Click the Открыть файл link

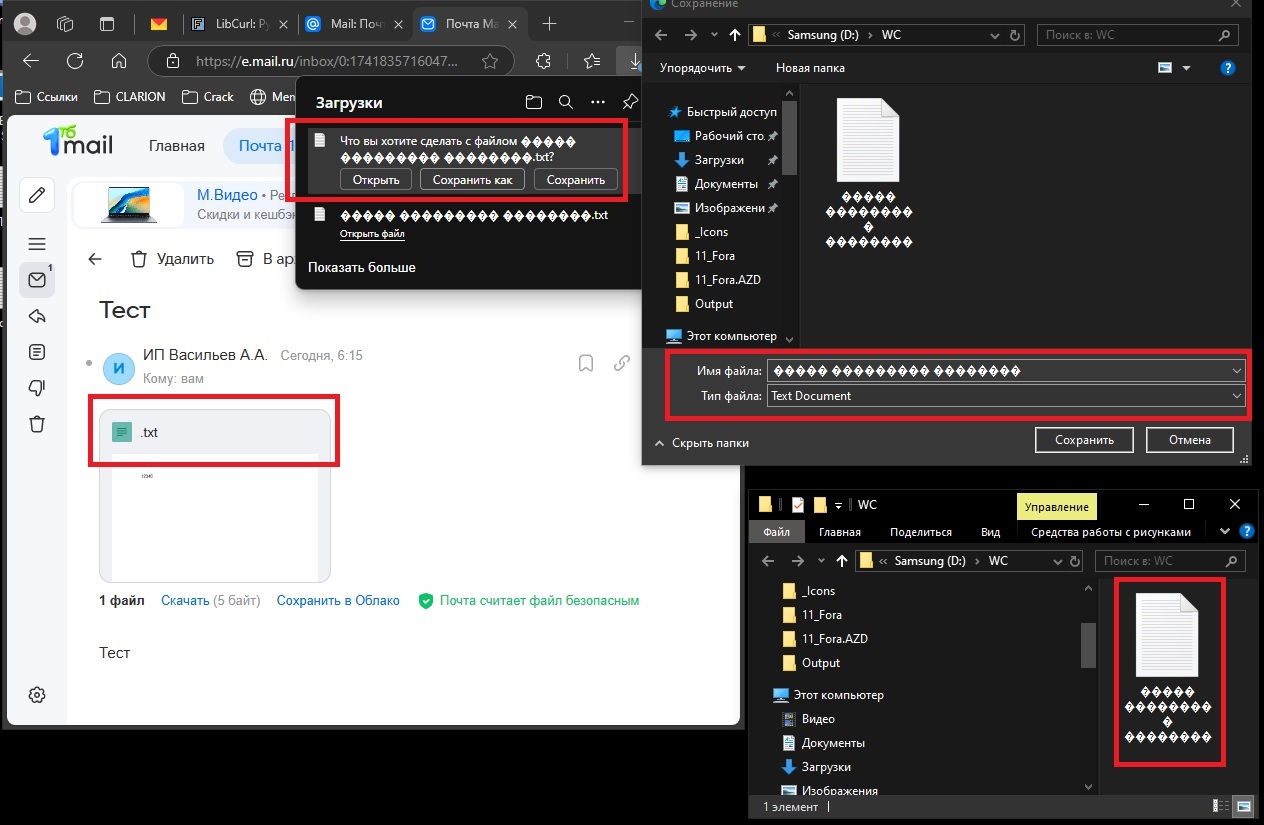coord(372,234)
